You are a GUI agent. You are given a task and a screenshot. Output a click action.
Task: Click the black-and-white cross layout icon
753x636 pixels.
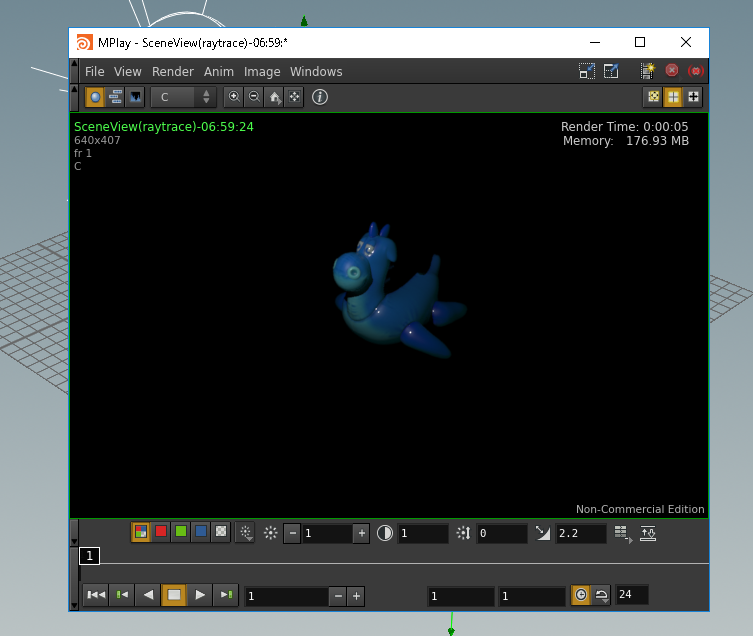click(693, 97)
